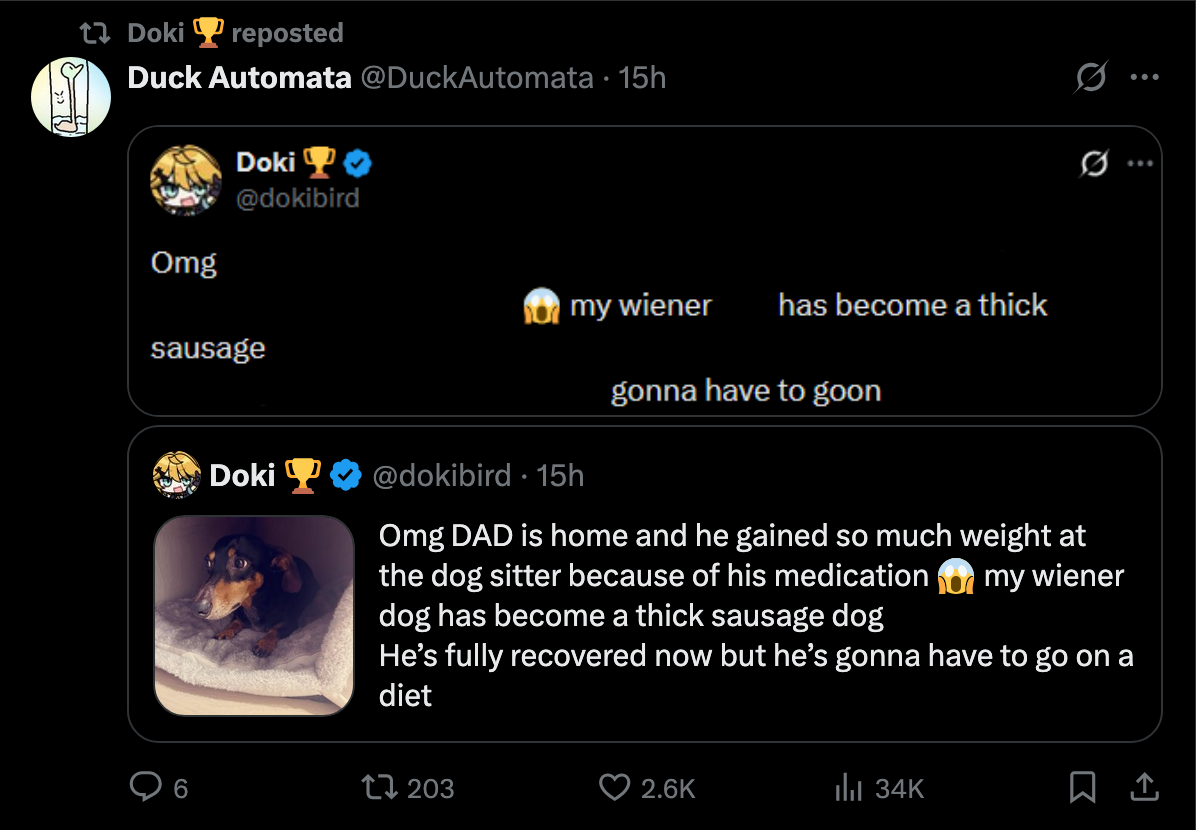Click Grok icon on Duck Automata's post
Image resolution: width=1196 pixels, height=830 pixels.
(x=1091, y=77)
